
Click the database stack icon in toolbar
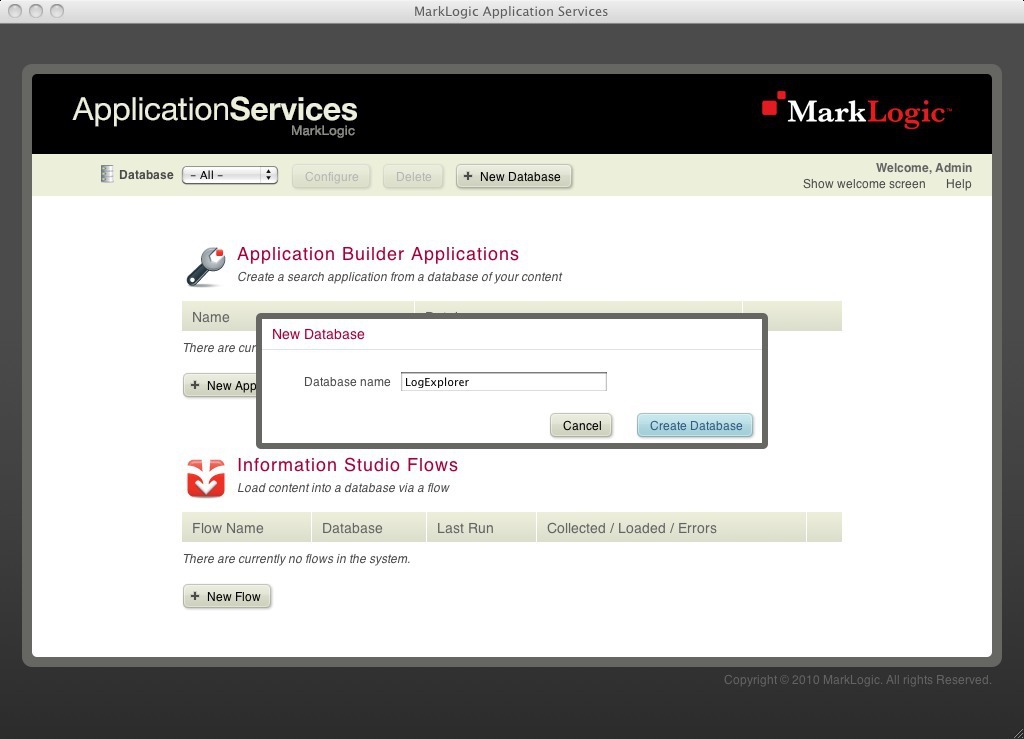click(106, 174)
